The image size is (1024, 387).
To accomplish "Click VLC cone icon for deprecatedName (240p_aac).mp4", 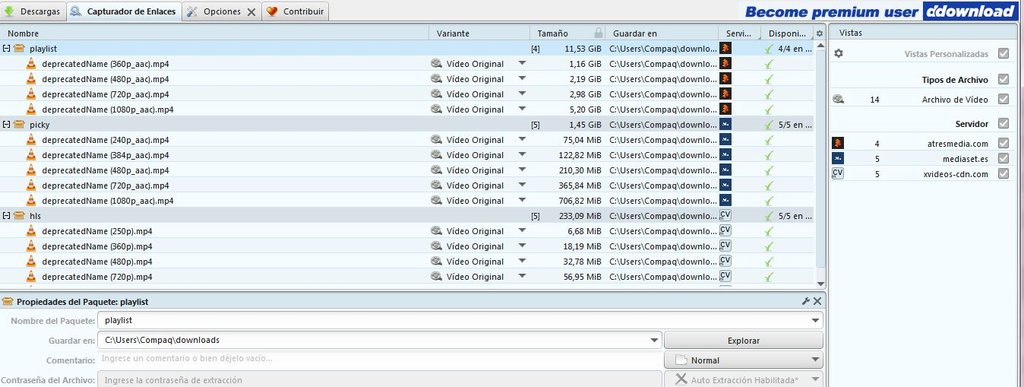I will (31, 140).
